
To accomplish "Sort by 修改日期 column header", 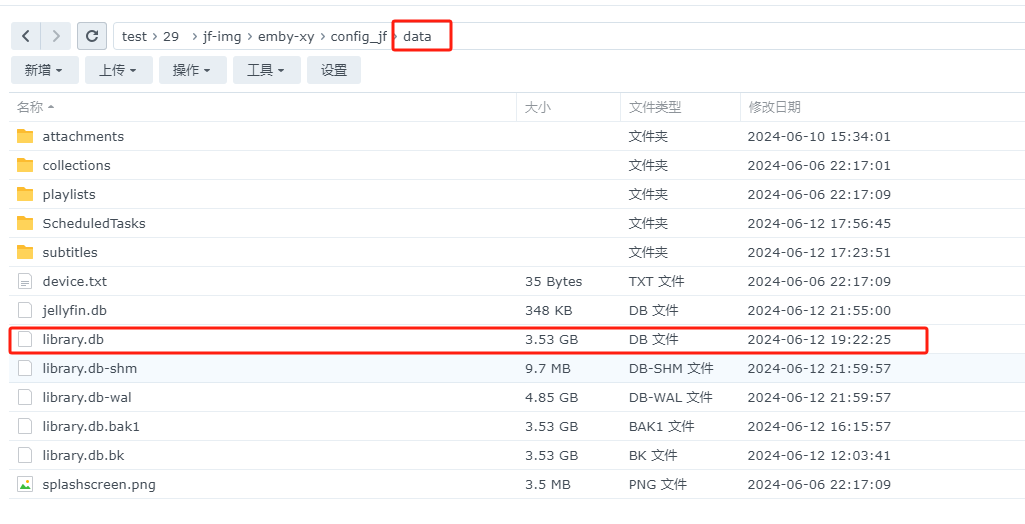I will (x=774, y=107).
